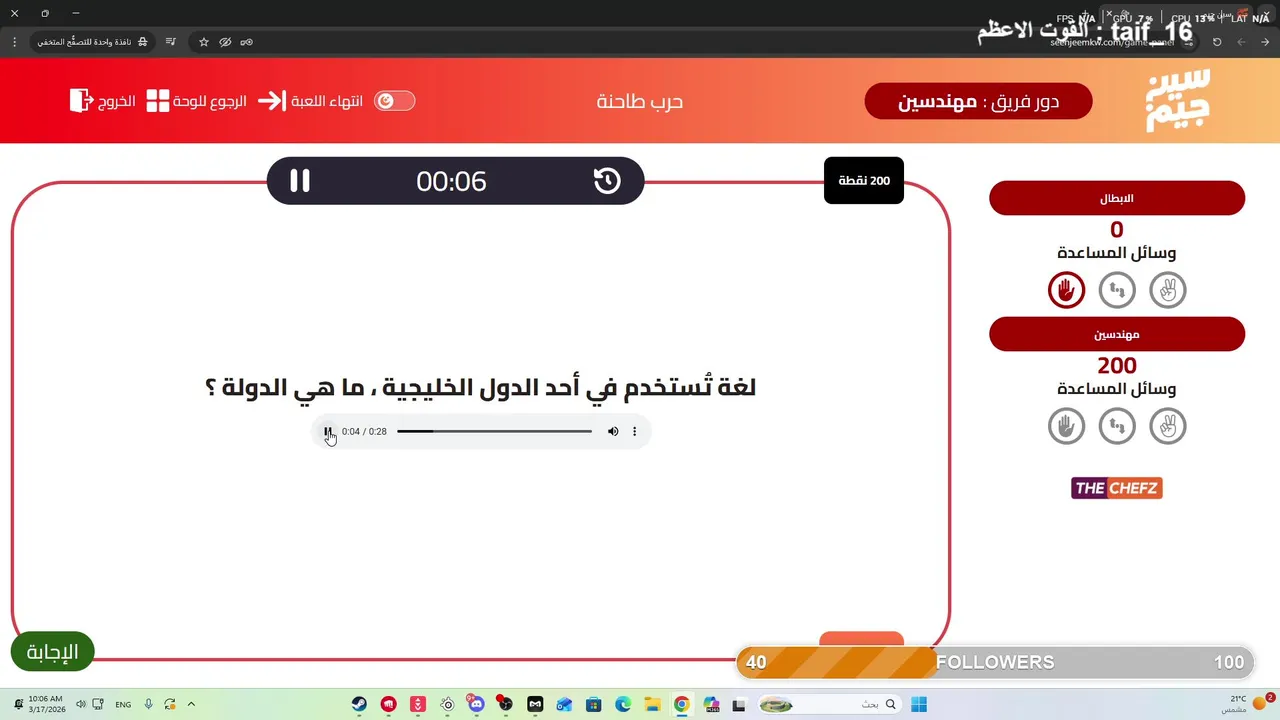Viewport: 1280px width, 720px height.
Task: Use الابطال team's red hand helper
Action: (x=1066, y=290)
